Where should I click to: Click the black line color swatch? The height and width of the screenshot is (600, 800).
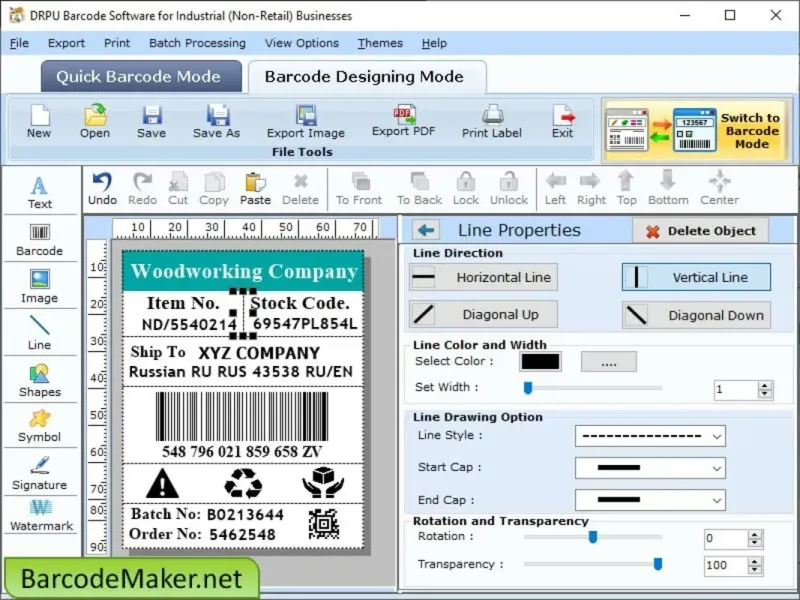[540, 361]
